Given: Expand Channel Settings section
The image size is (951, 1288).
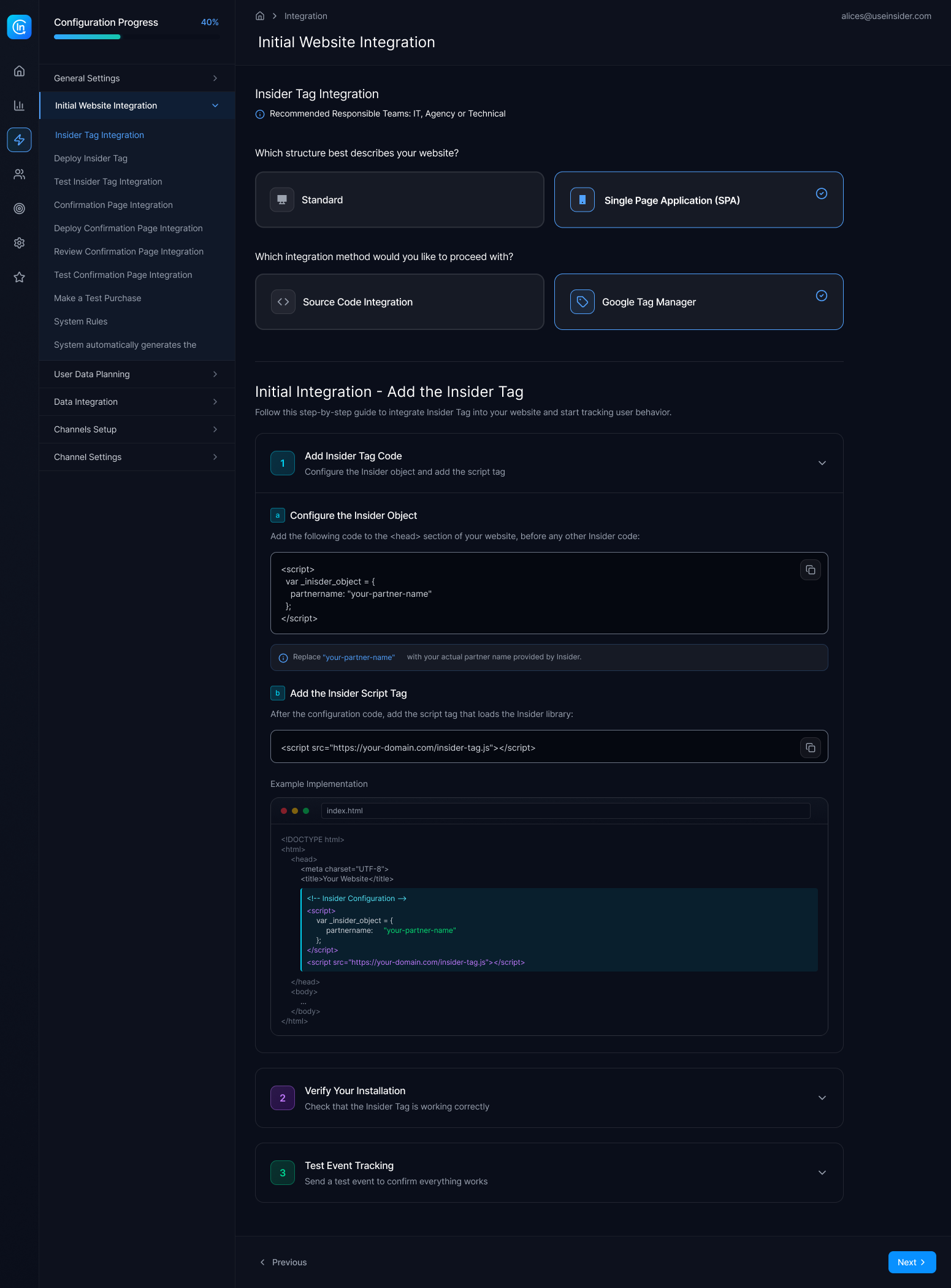Looking at the screenshot, I should click(x=137, y=457).
